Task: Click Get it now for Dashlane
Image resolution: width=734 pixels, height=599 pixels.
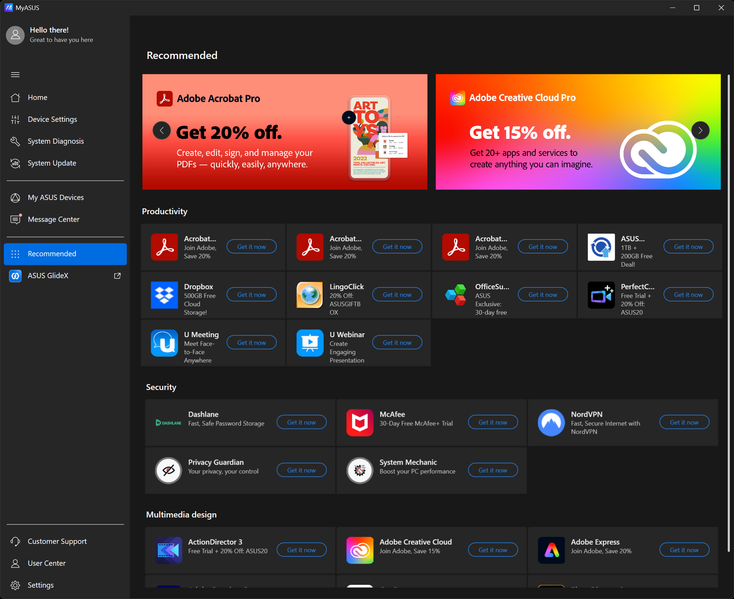Action: click(x=301, y=422)
